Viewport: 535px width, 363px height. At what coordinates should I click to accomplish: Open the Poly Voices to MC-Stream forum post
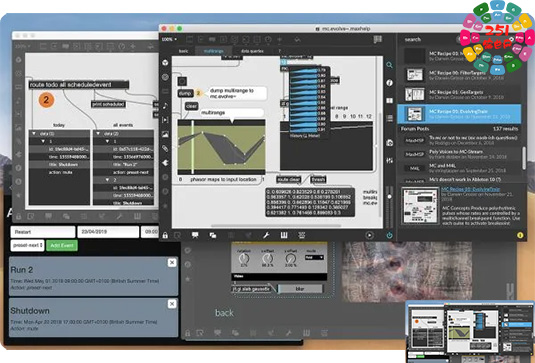tap(459, 154)
